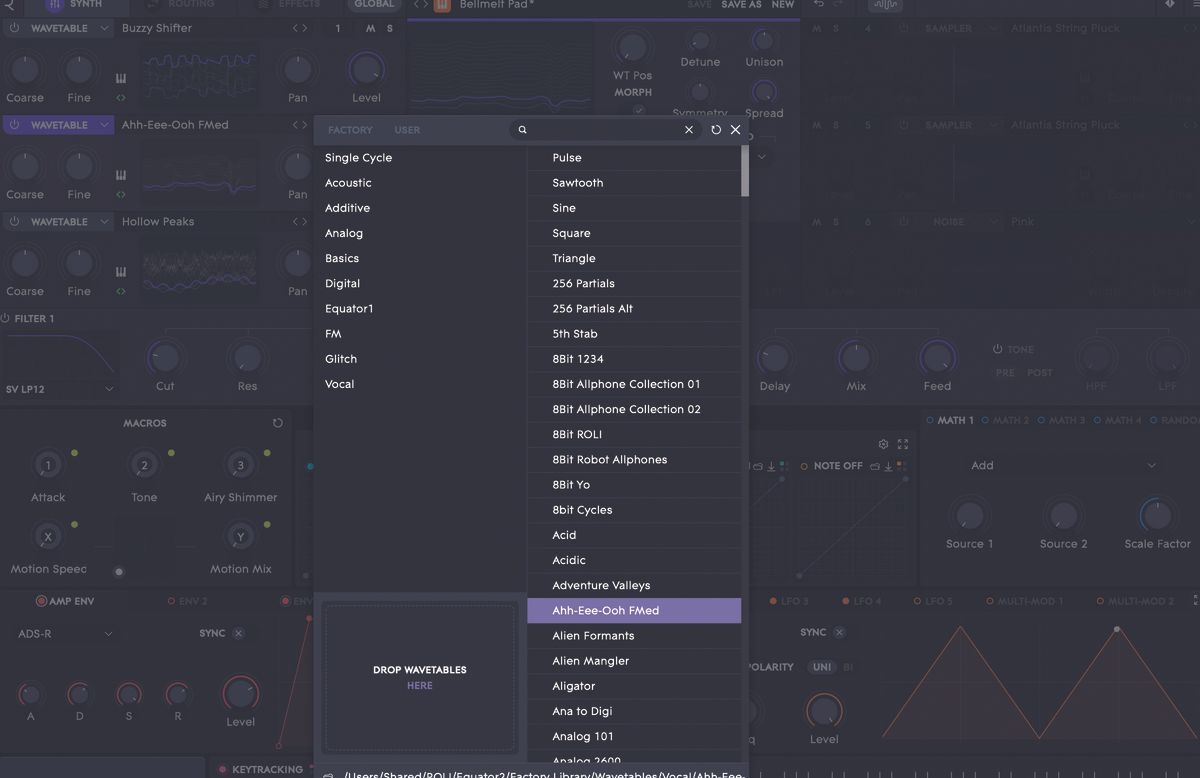Click the expand-view arrows icon near the gear
Image resolution: width=1200 pixels, height=778 pixels.
click(x=903, y=444)
